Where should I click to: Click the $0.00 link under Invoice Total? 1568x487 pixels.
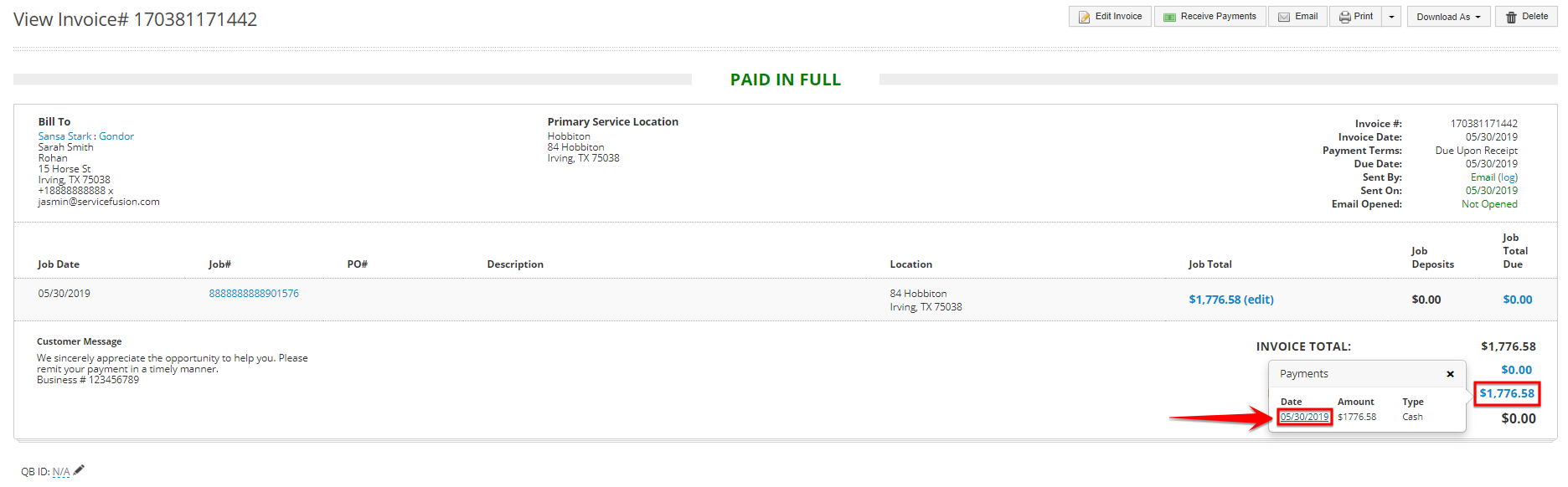1516,370
